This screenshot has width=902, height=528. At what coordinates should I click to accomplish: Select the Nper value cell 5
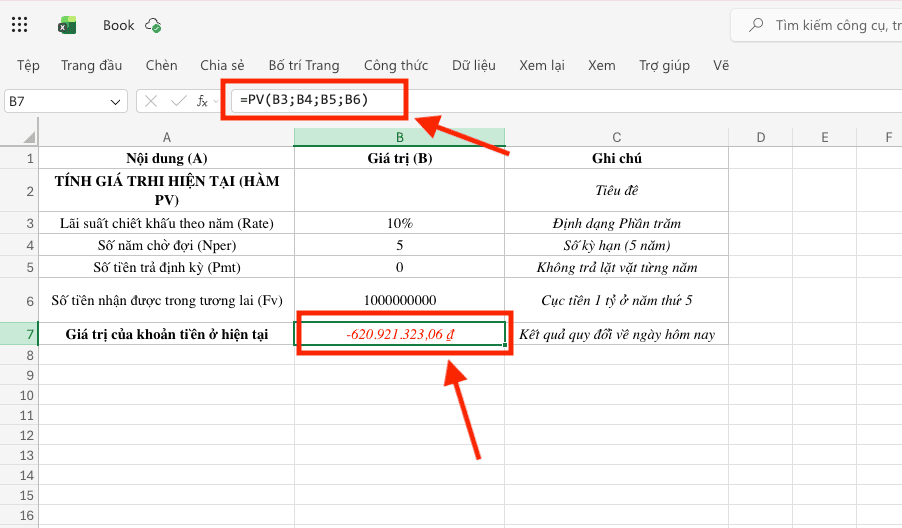point(399,245)
